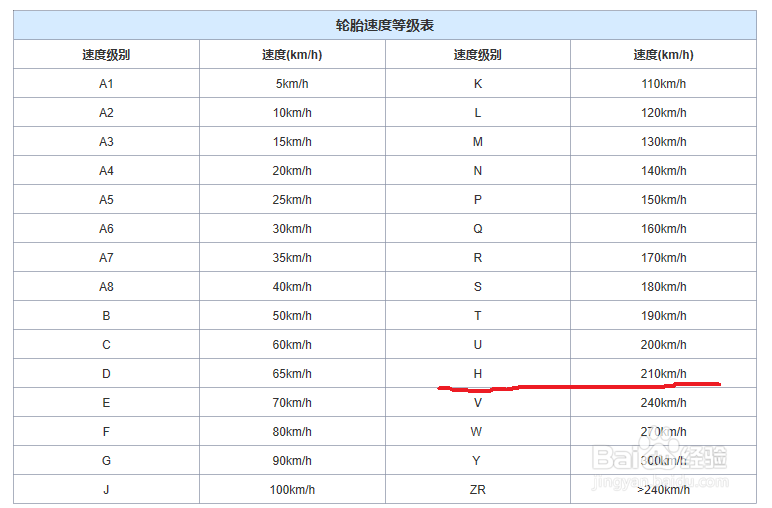Select the V grade cell
The height and width of the screenshot is (508, 772).
tap(478, 403)
